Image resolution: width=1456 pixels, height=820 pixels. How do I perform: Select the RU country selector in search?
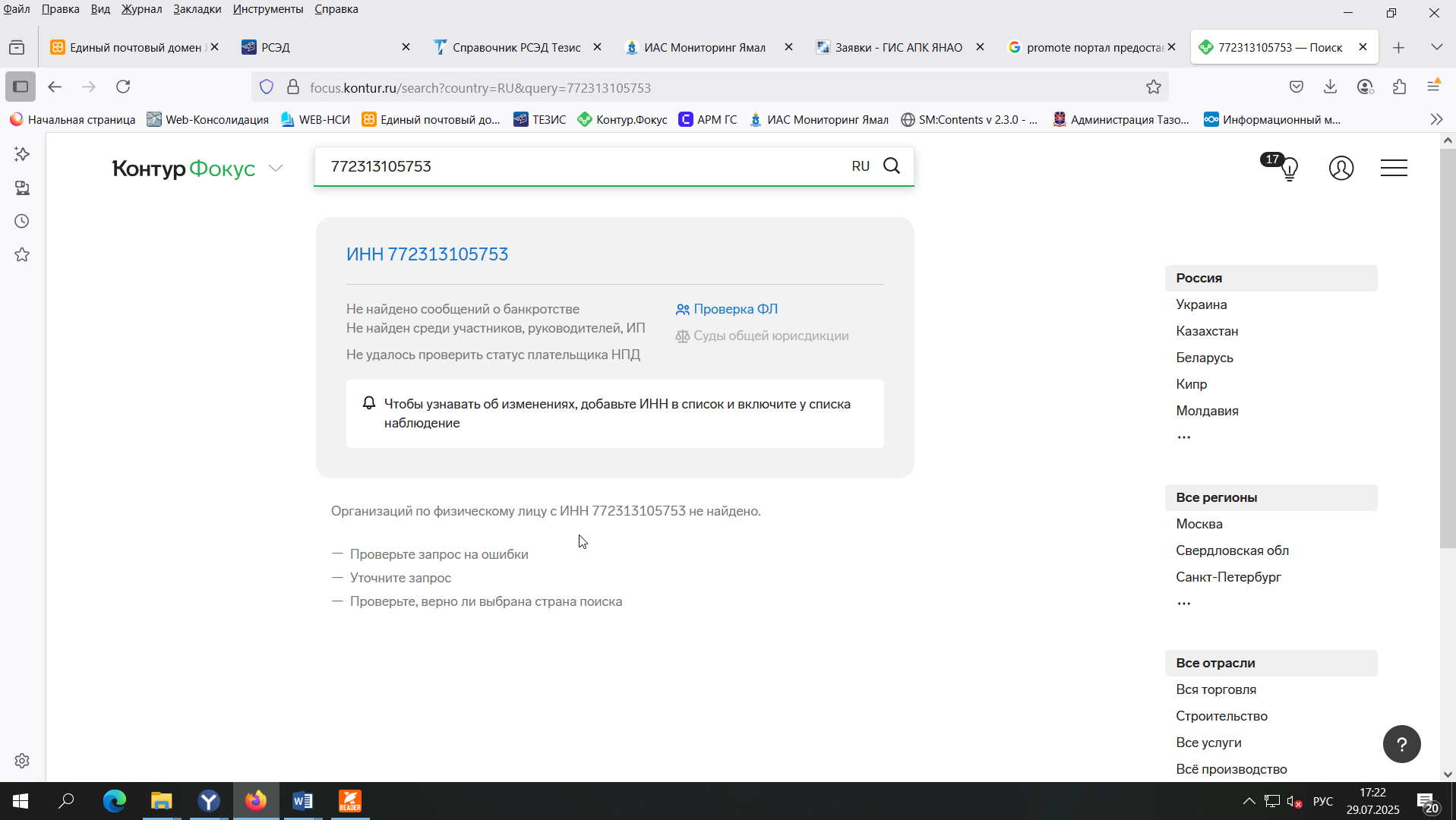pyautogui.click(x=861, y=166)
